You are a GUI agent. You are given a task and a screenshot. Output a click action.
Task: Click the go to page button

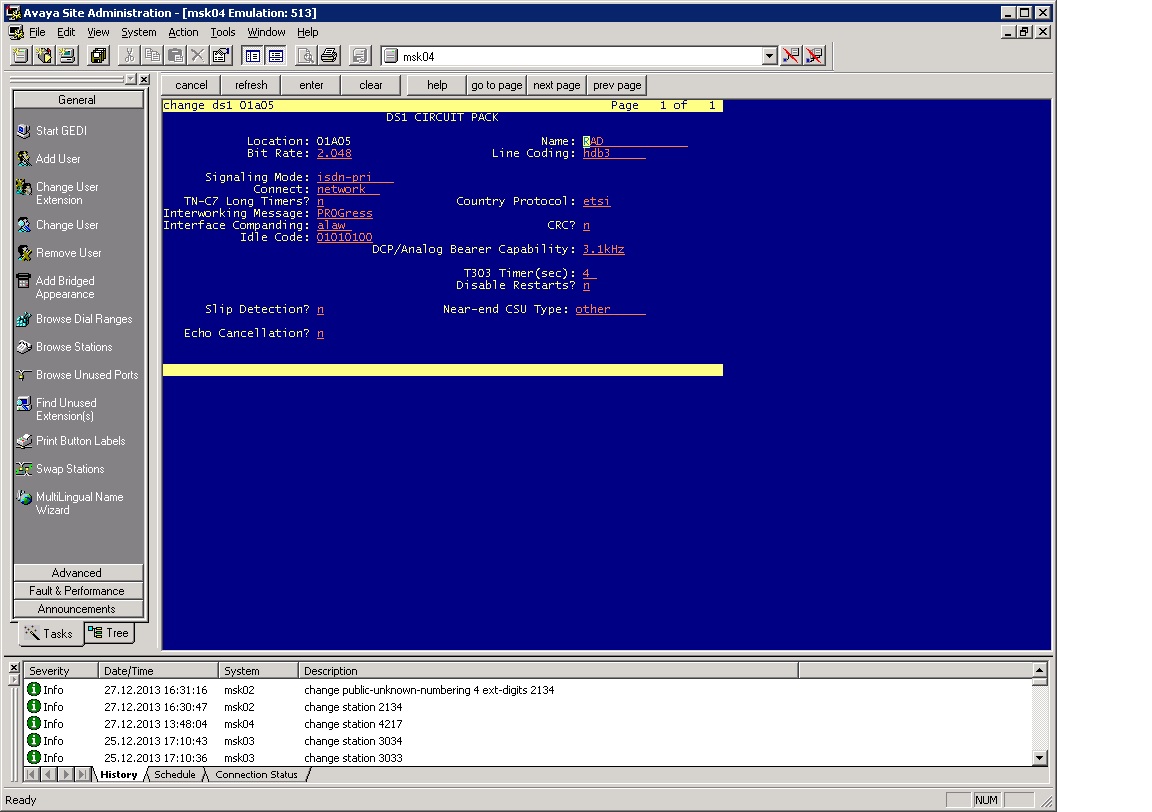click(497, 85)
